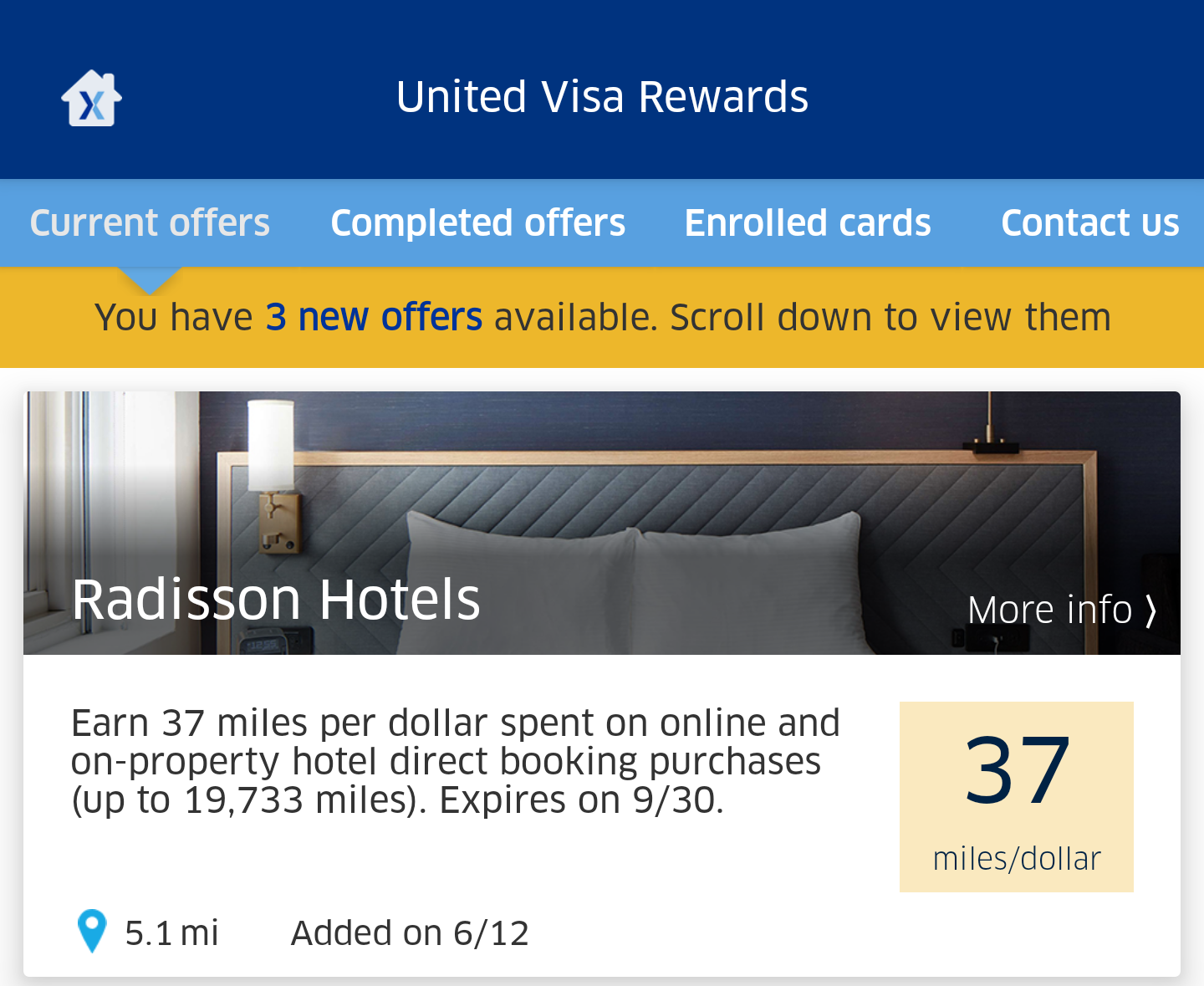The width and height of the screenshot is (1204, 986).
Task: Select the Contact us tab
Action: [1090, 222]
